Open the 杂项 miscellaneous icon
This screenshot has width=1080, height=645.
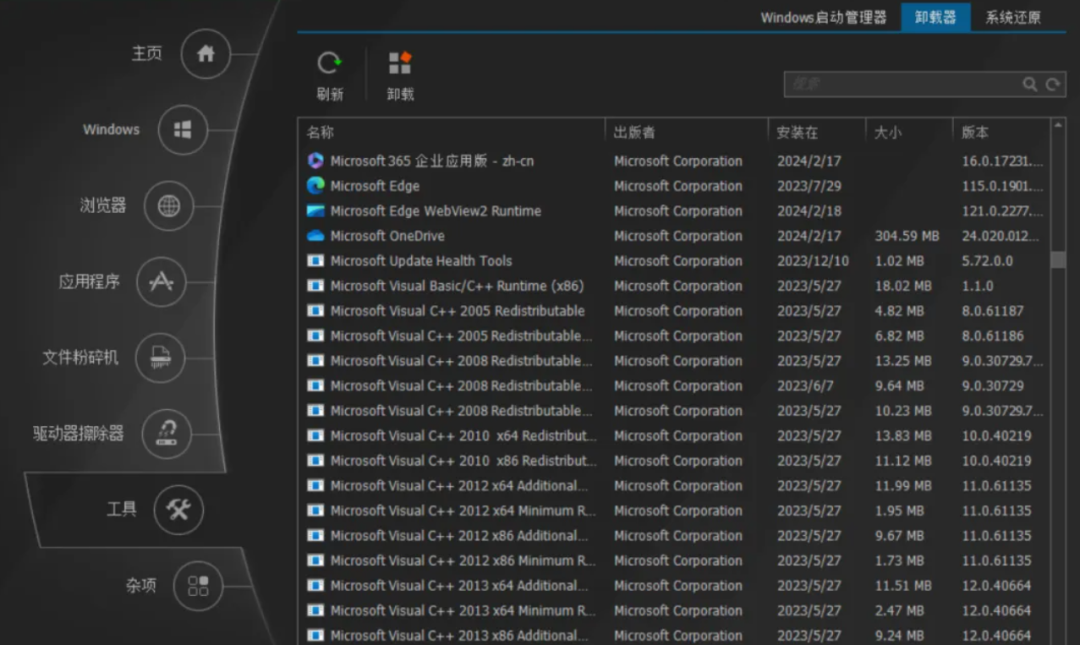[198, 586]
